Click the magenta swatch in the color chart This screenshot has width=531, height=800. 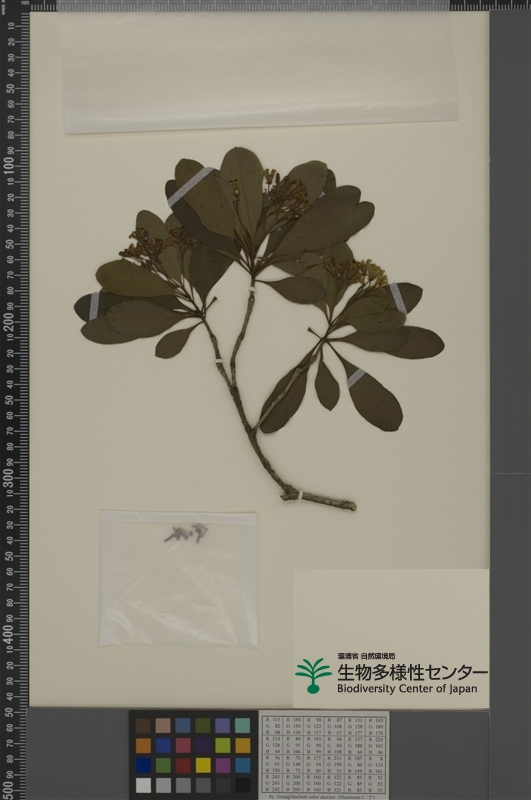(223, 765)
